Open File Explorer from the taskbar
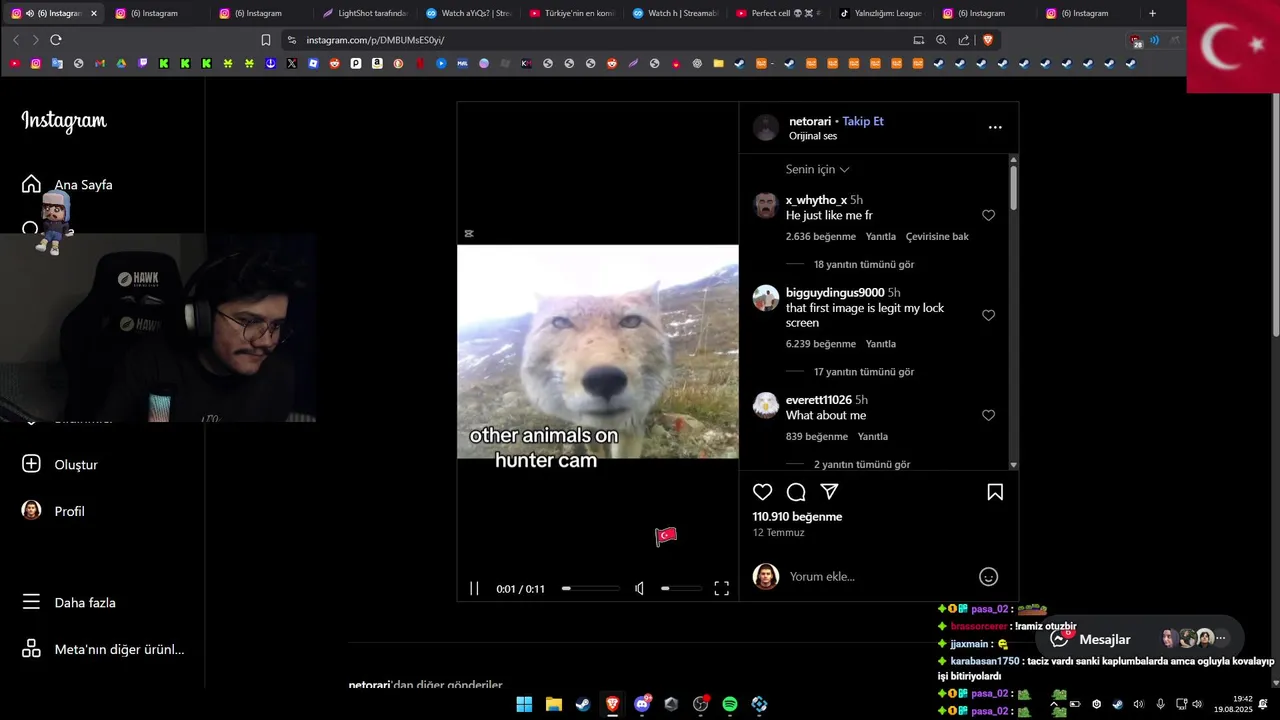Image resolution: width=1280 pixels, height=720 pixels. 553,704
